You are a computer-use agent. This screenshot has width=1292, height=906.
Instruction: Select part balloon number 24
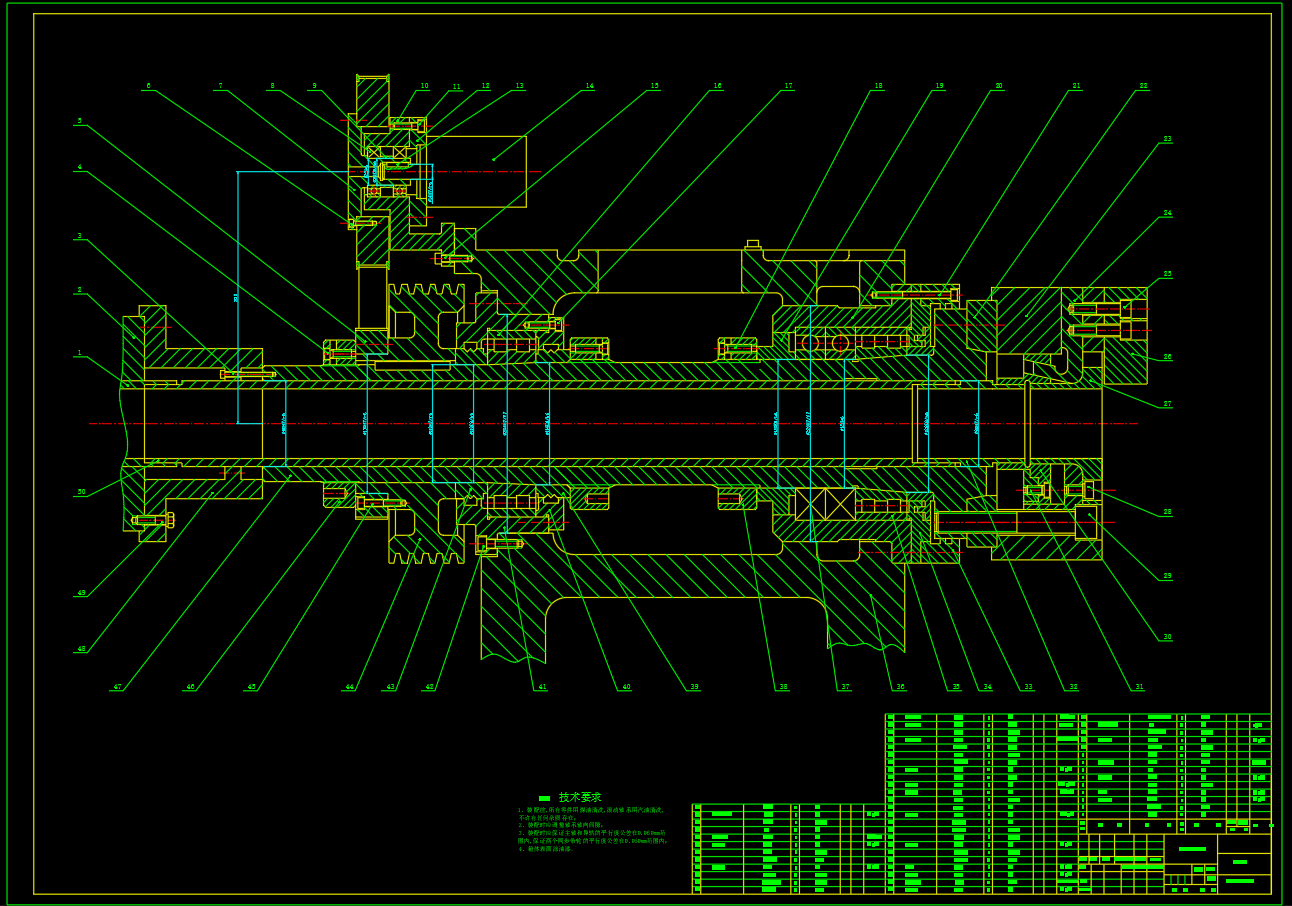[x=1167, y=213]
